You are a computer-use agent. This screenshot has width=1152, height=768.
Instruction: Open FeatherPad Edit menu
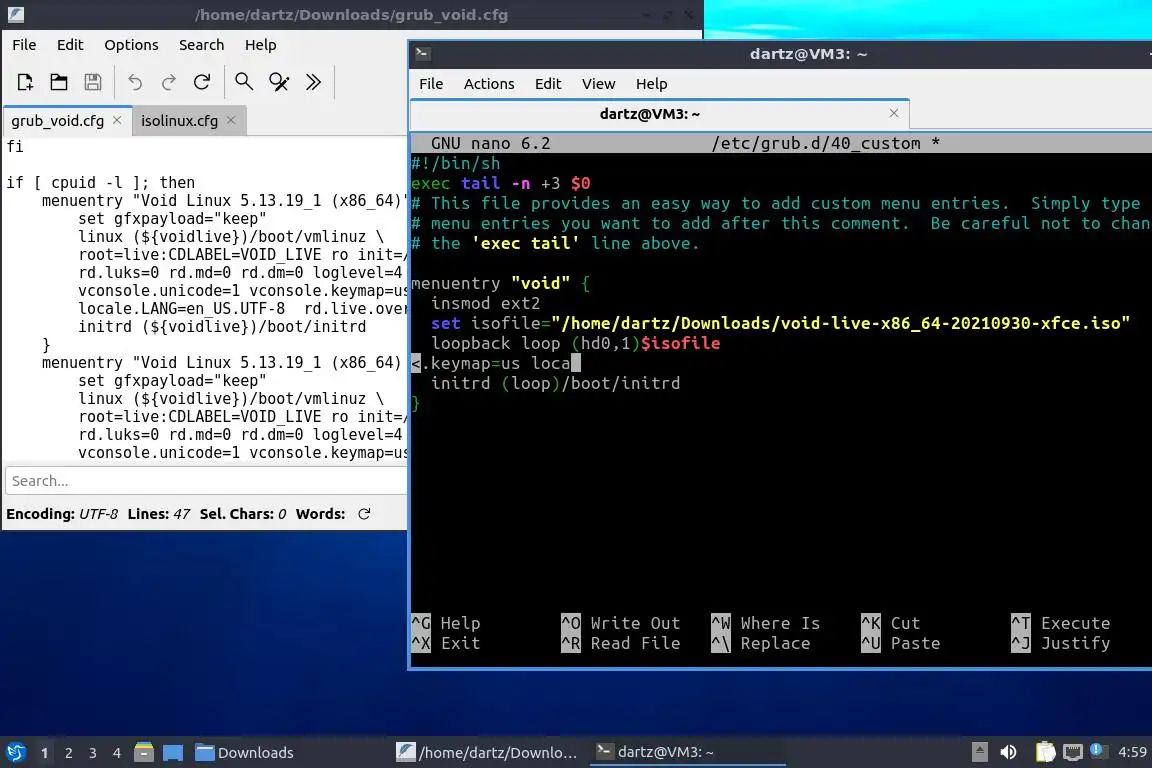click(70, 45)
